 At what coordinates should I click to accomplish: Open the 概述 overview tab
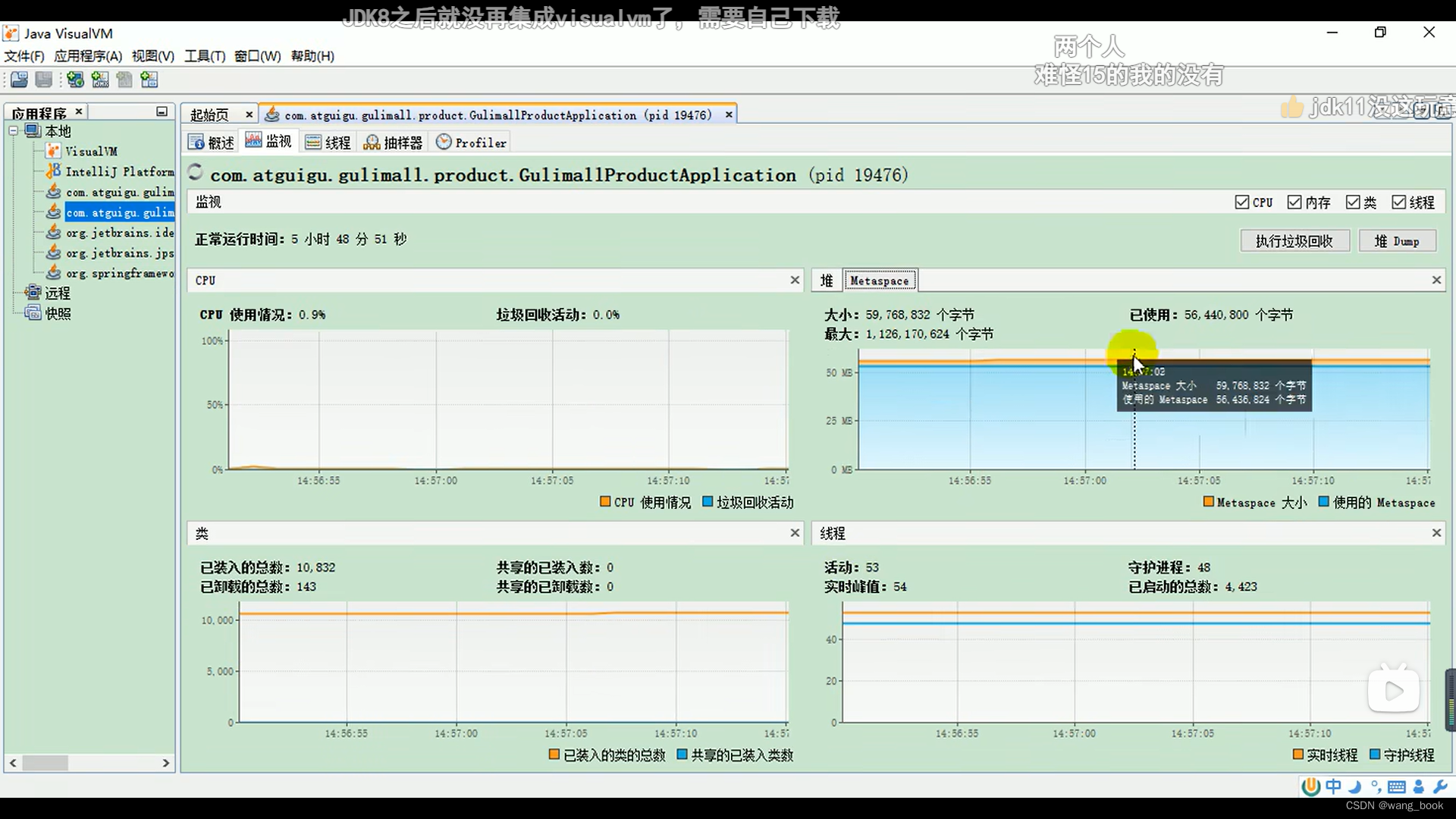click(x=212, y=143)
